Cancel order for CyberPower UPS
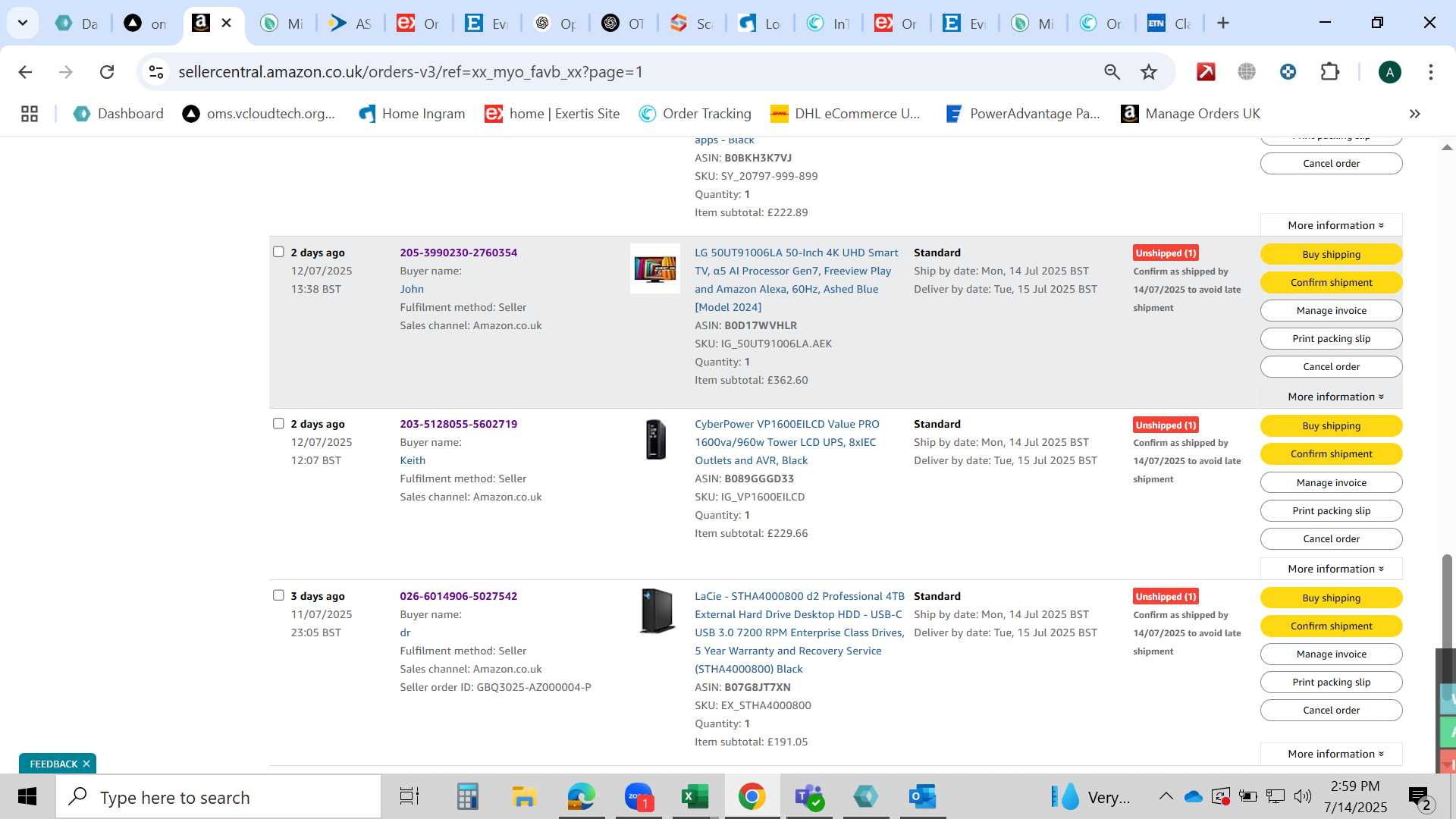This screenshot has height=819, width=1456. click(x=1331, y=538)
